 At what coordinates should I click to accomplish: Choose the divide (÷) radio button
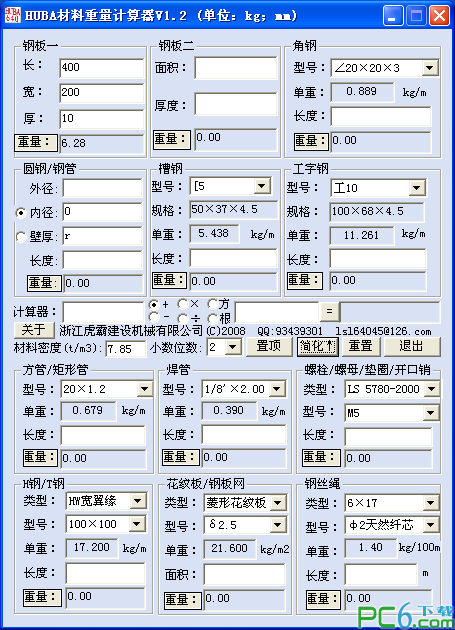[x=182, y=318]
